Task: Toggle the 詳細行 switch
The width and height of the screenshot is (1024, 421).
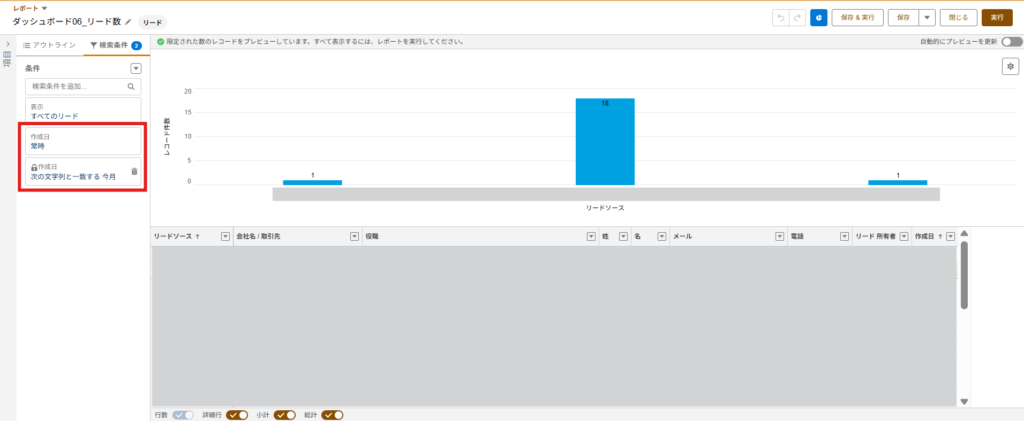Action: [x=237, y=414]
